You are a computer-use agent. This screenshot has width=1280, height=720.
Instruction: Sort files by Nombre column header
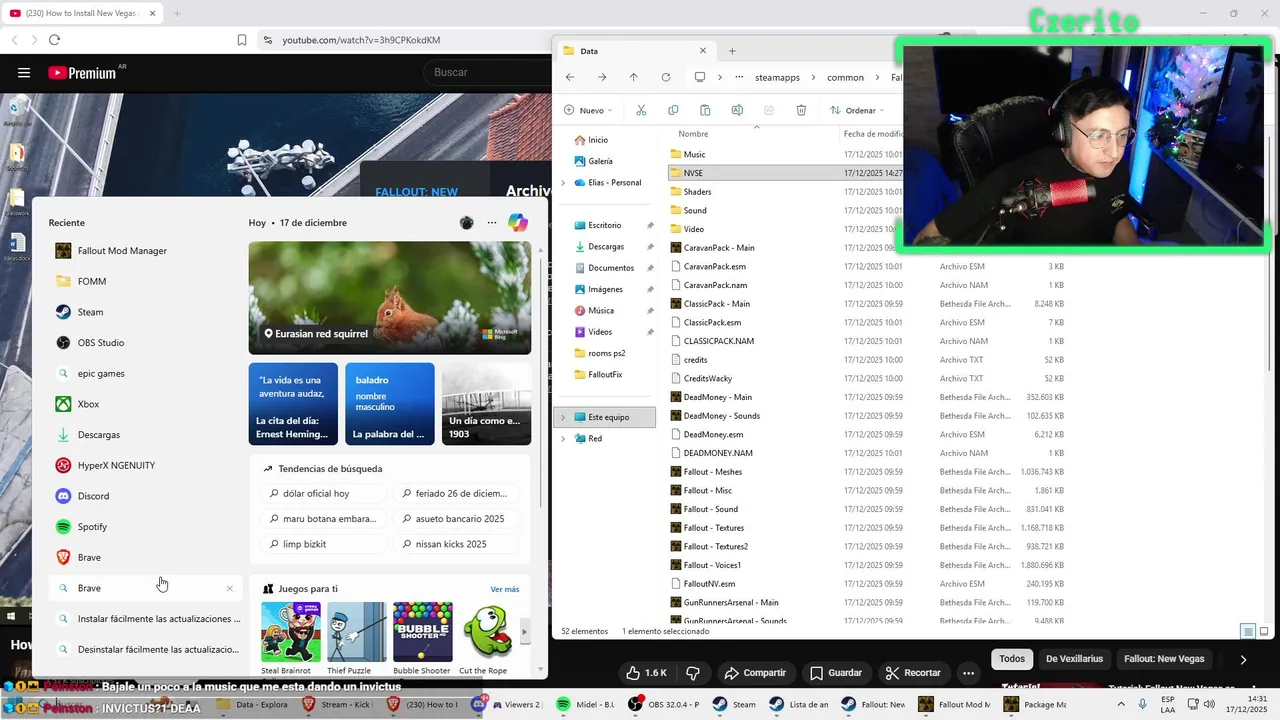coord(693,134)
